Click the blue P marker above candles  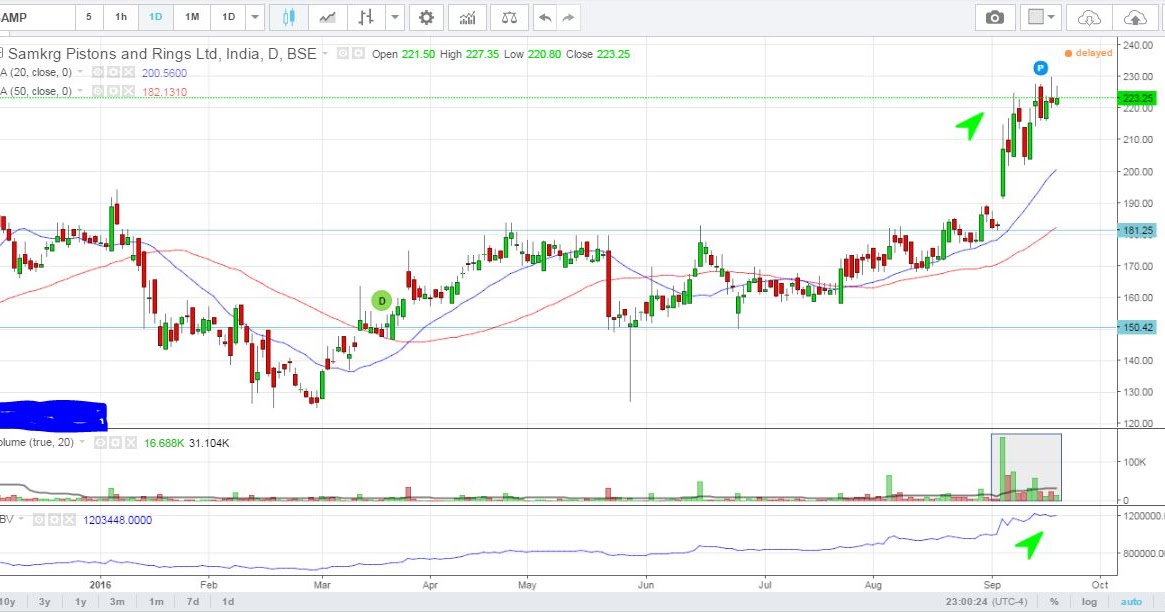(x=1040, y=68)
